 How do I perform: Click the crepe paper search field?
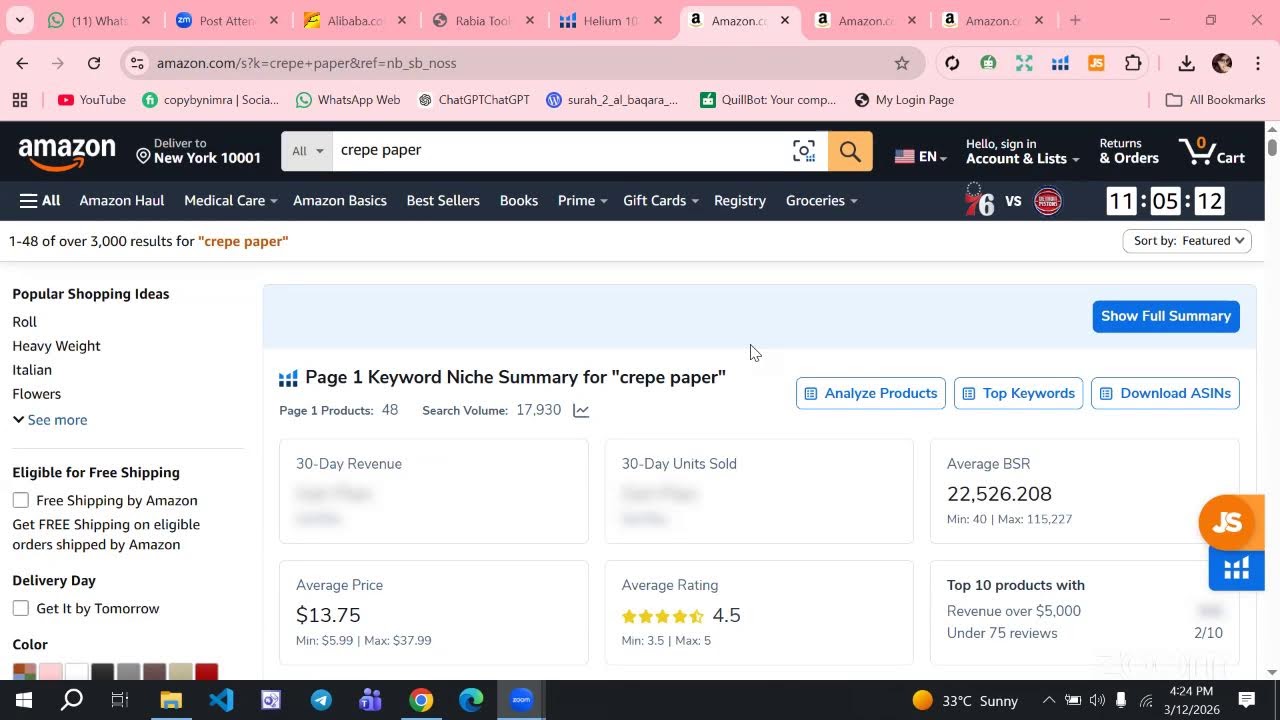click(x=560, y=151)
